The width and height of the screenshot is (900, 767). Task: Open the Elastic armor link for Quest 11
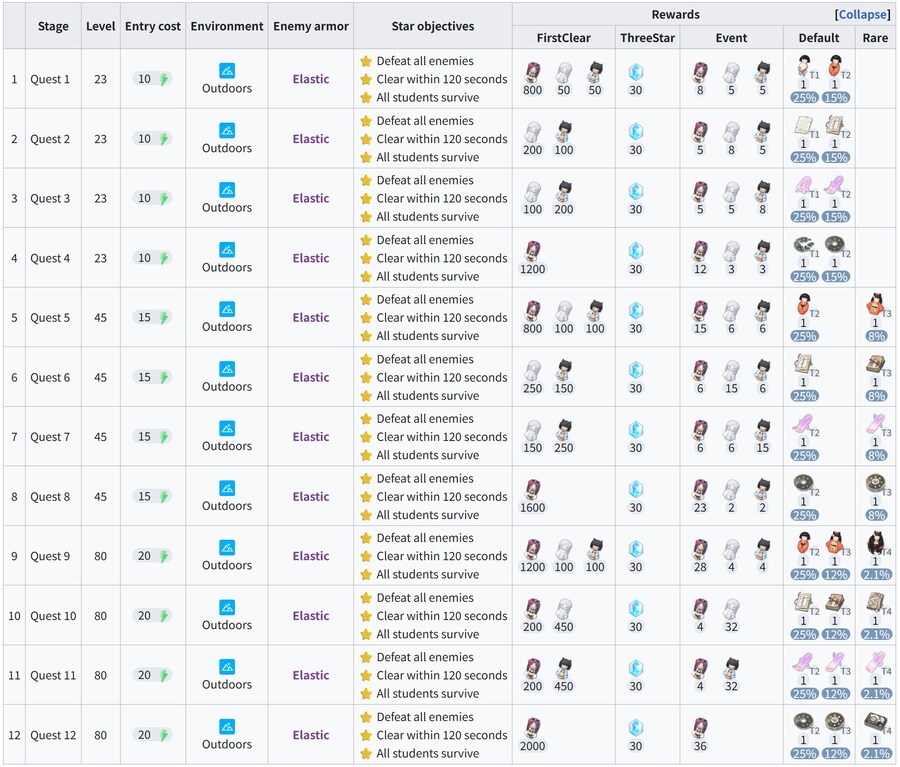tap(310, 676)
